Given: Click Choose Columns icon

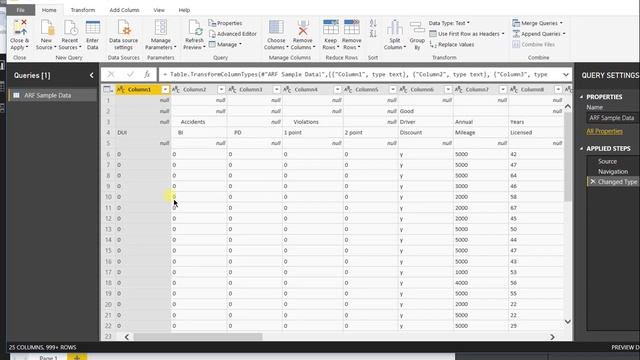Looking at the screenshot, I should (x=276, y=27).
